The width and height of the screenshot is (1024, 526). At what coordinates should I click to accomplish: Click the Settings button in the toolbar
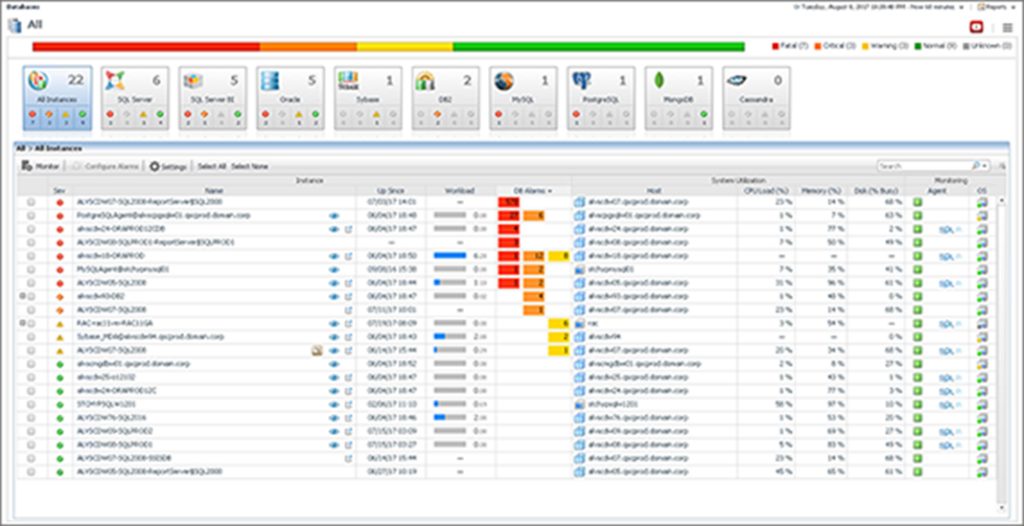point(168,166)
